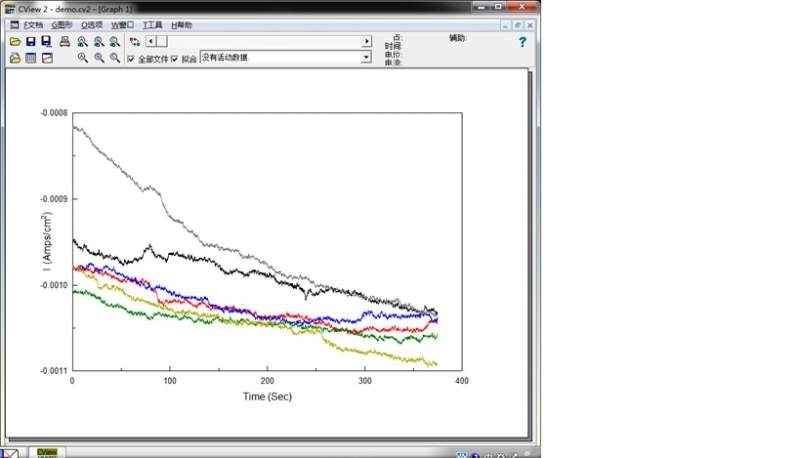This screenshot has width=800, height=458.
Task: Click the 时间 label in the info panel
Action: tap(393, 46)
